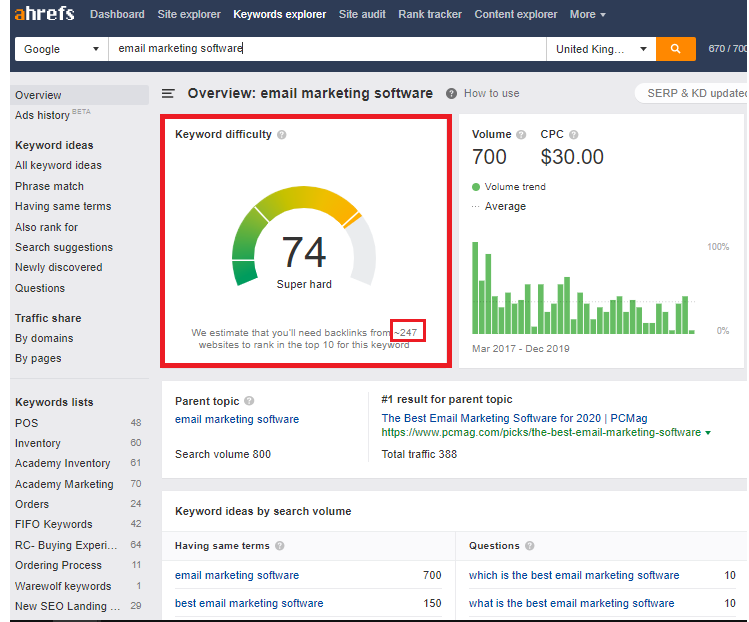The image size is (749, 622).
Task: Open Content explorer
Action: [515, 14]
